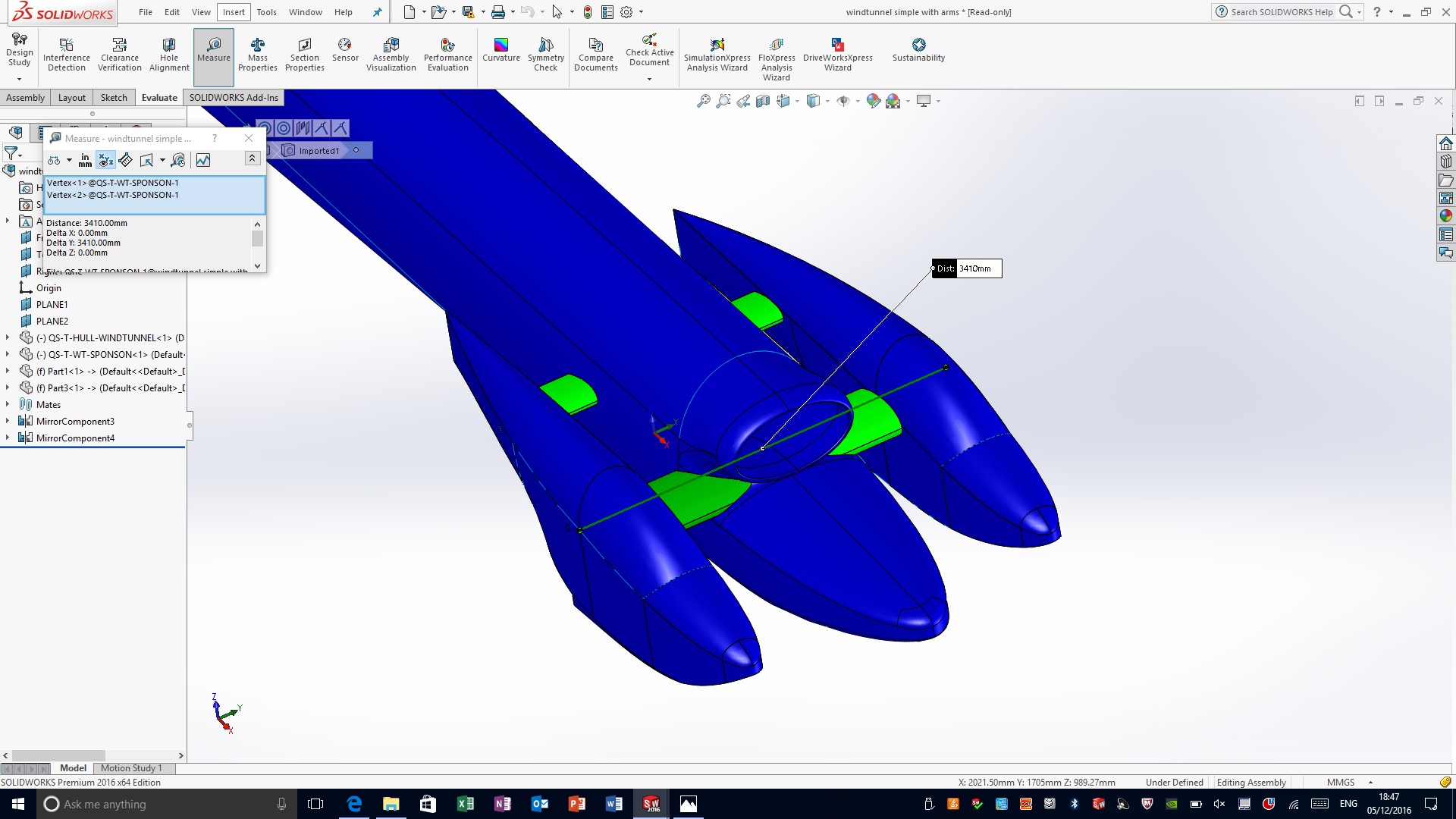Click the SOLIDWORKS Resources home icon

tap(1445, 143)
